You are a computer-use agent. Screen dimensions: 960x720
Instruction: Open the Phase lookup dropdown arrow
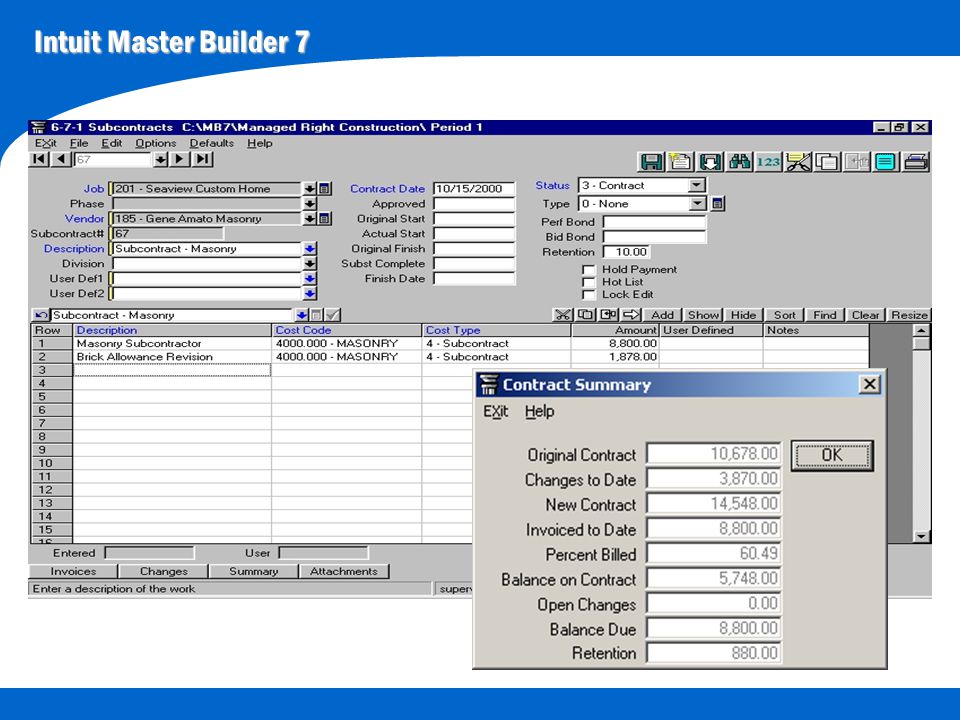click(310, 203)
